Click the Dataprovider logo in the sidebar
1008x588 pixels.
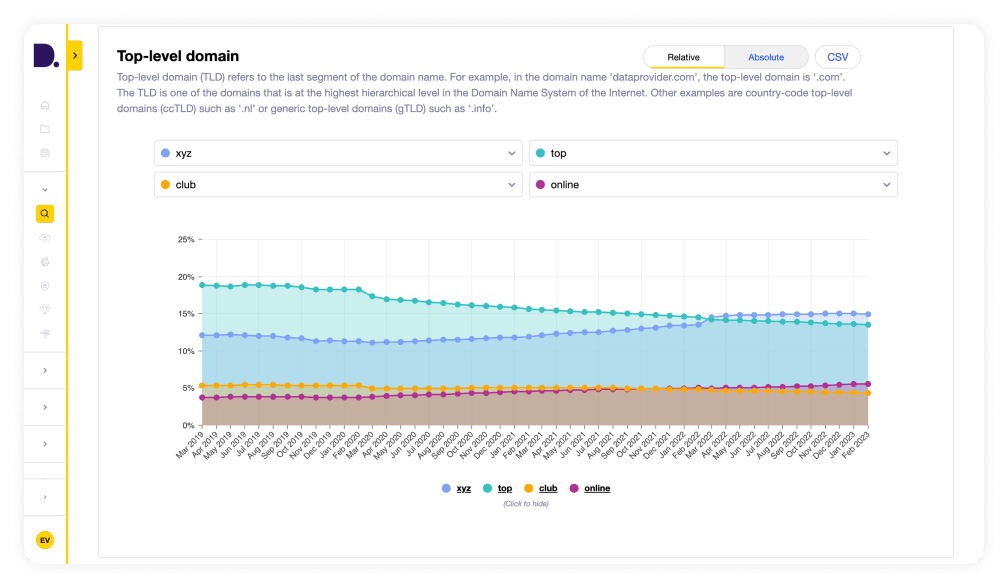point(45,56)
